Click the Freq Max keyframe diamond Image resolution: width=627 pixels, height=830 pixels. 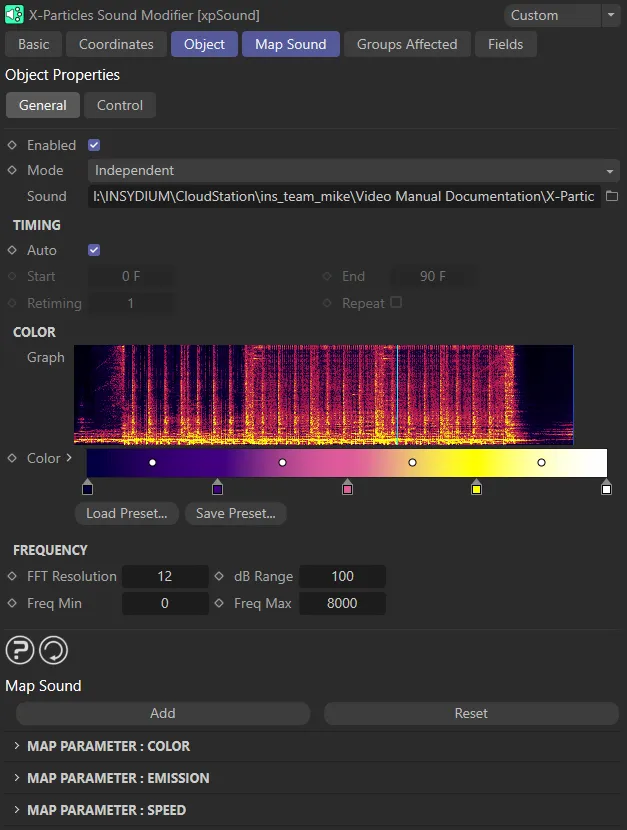pyautogui.click(x=219, y=603)
